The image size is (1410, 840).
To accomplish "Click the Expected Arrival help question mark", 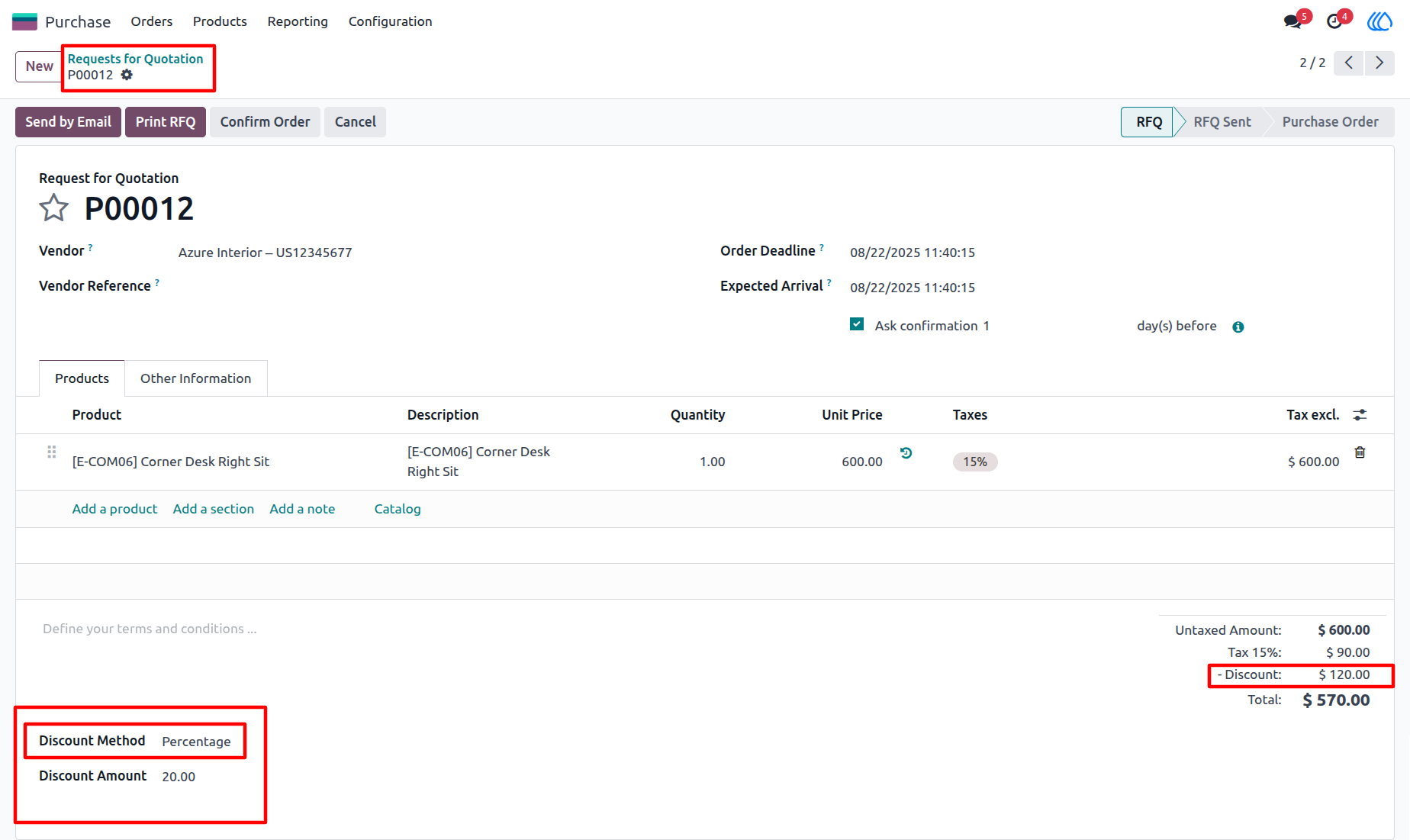I will point(829,282).
